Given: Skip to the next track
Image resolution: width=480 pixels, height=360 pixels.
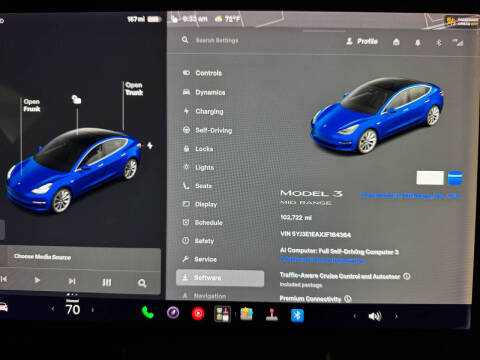Looking at the screenshot, I should (72, 281).
